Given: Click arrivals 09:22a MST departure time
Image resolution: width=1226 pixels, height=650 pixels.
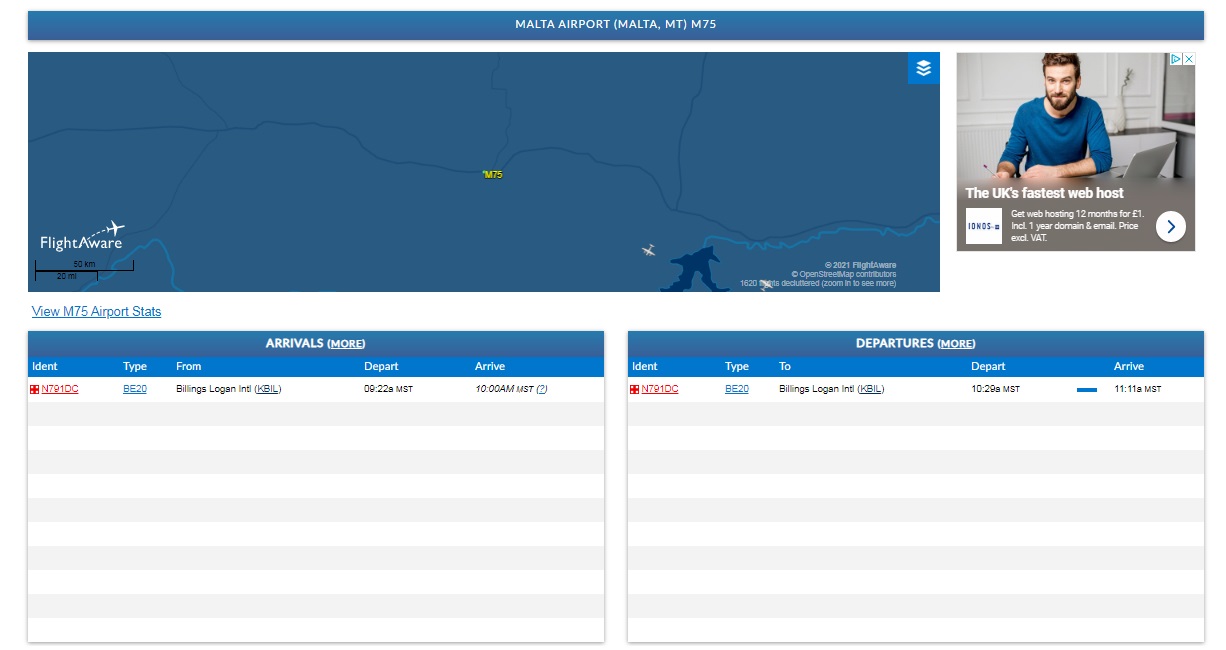Looking at the screenshot, I should tap(388, 389).
